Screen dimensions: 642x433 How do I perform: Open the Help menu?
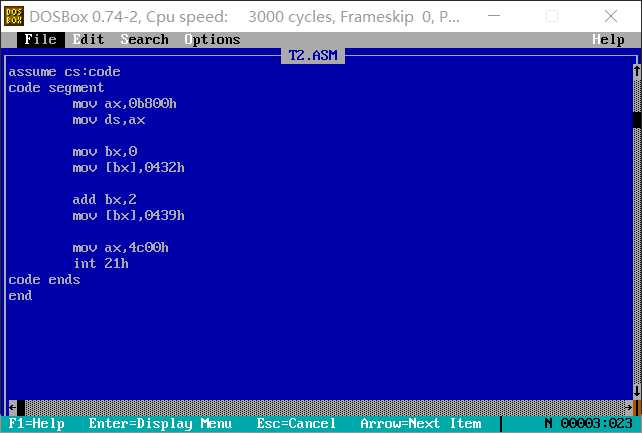(608, 40)
